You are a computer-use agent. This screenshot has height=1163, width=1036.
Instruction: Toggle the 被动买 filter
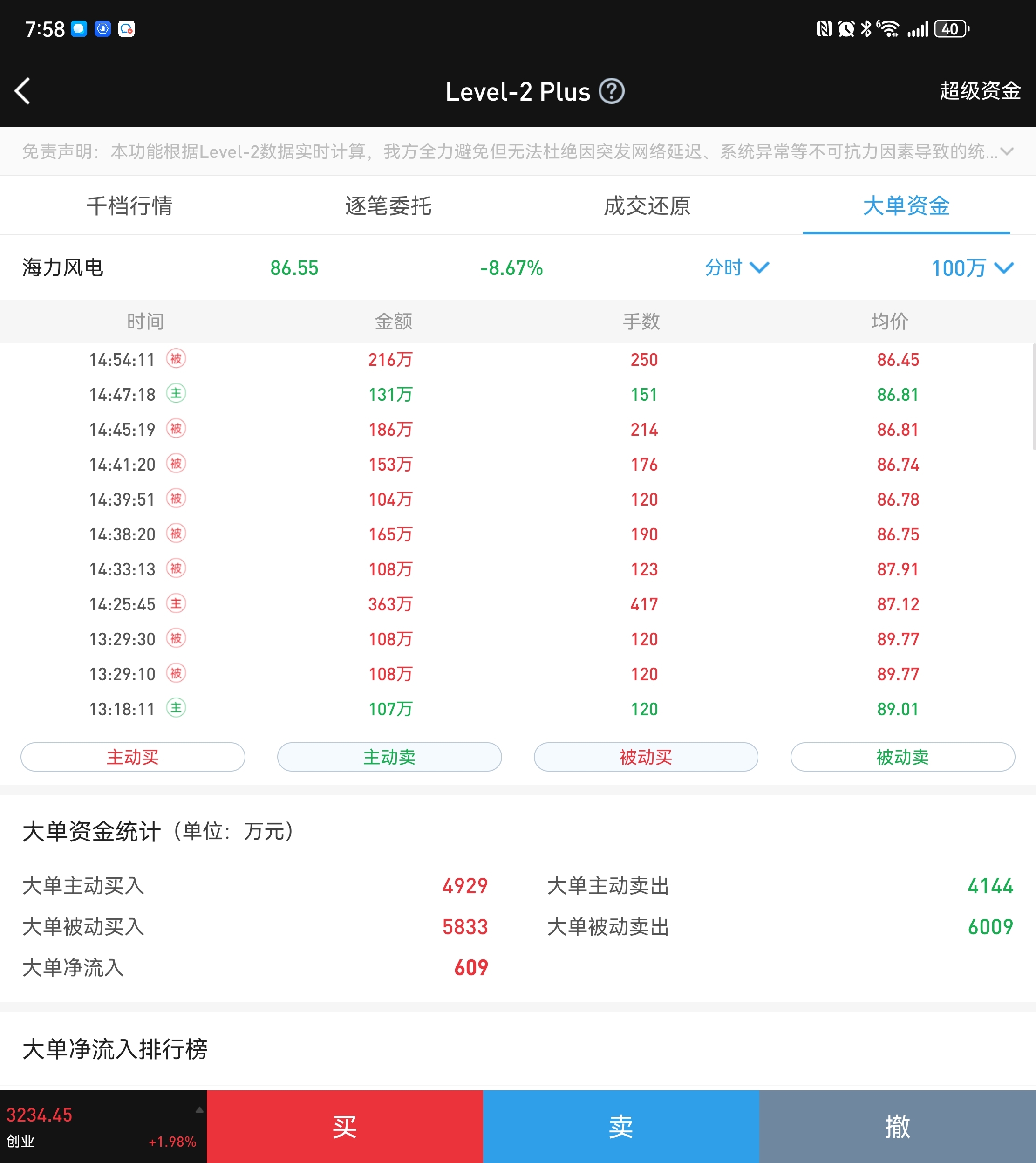coord(646,757)
